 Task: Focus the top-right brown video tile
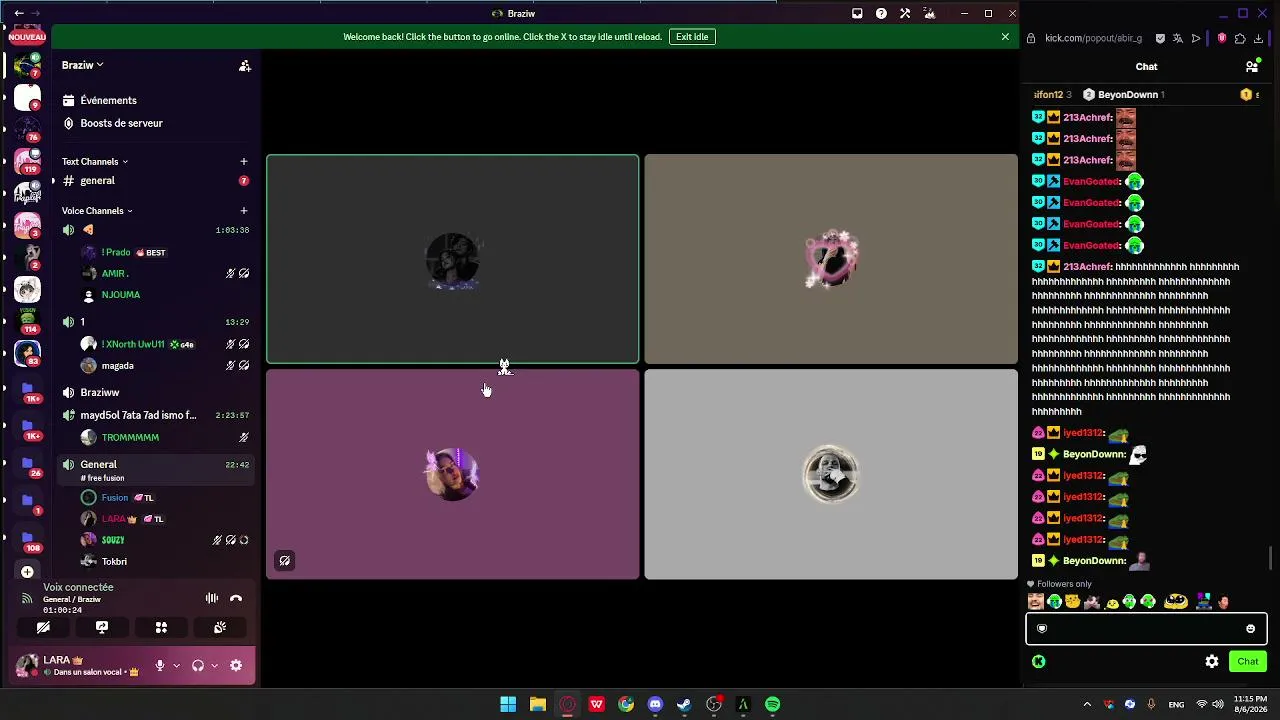(x=831, y=259)
